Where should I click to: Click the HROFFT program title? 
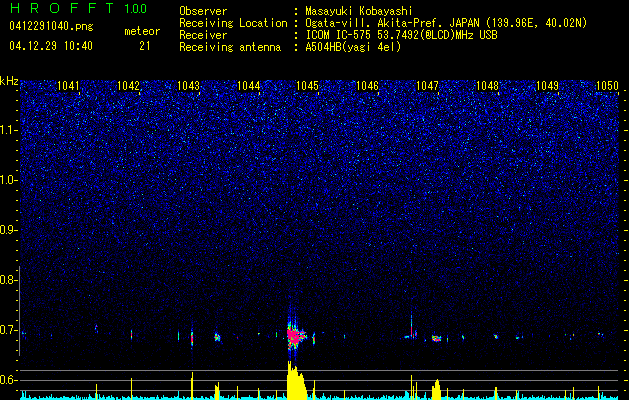click(62, 8)
